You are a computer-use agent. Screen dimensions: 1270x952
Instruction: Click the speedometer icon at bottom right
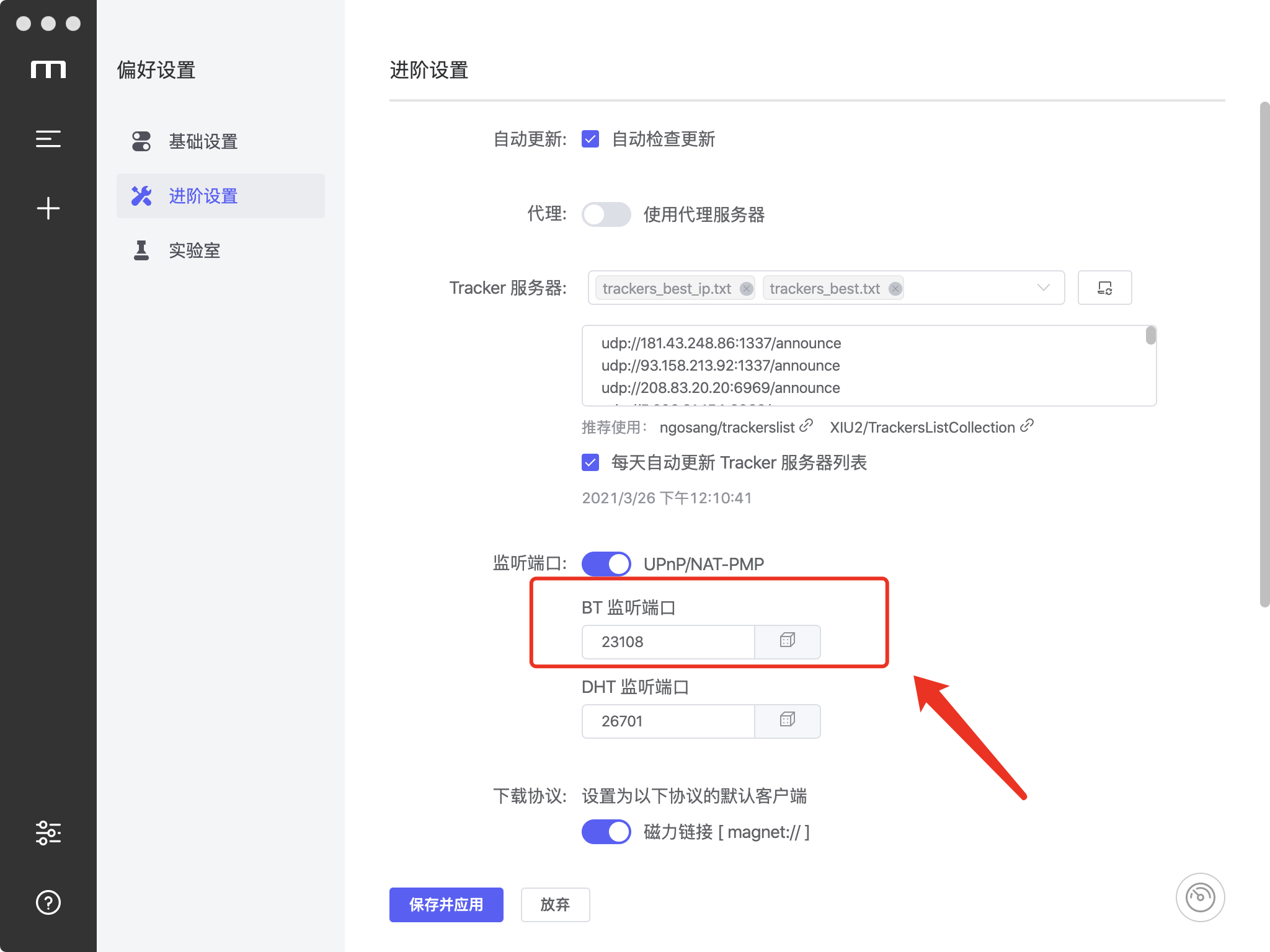1200,897
